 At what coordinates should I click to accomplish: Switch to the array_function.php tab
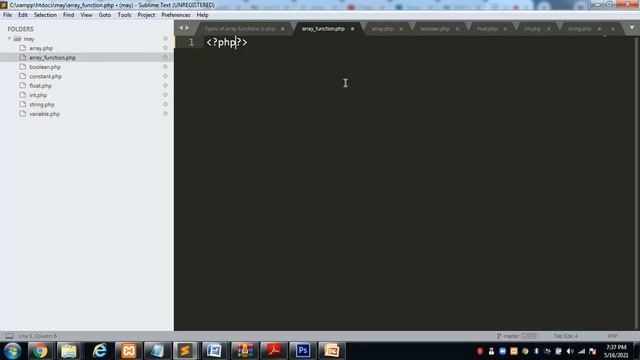coord(323,29)
